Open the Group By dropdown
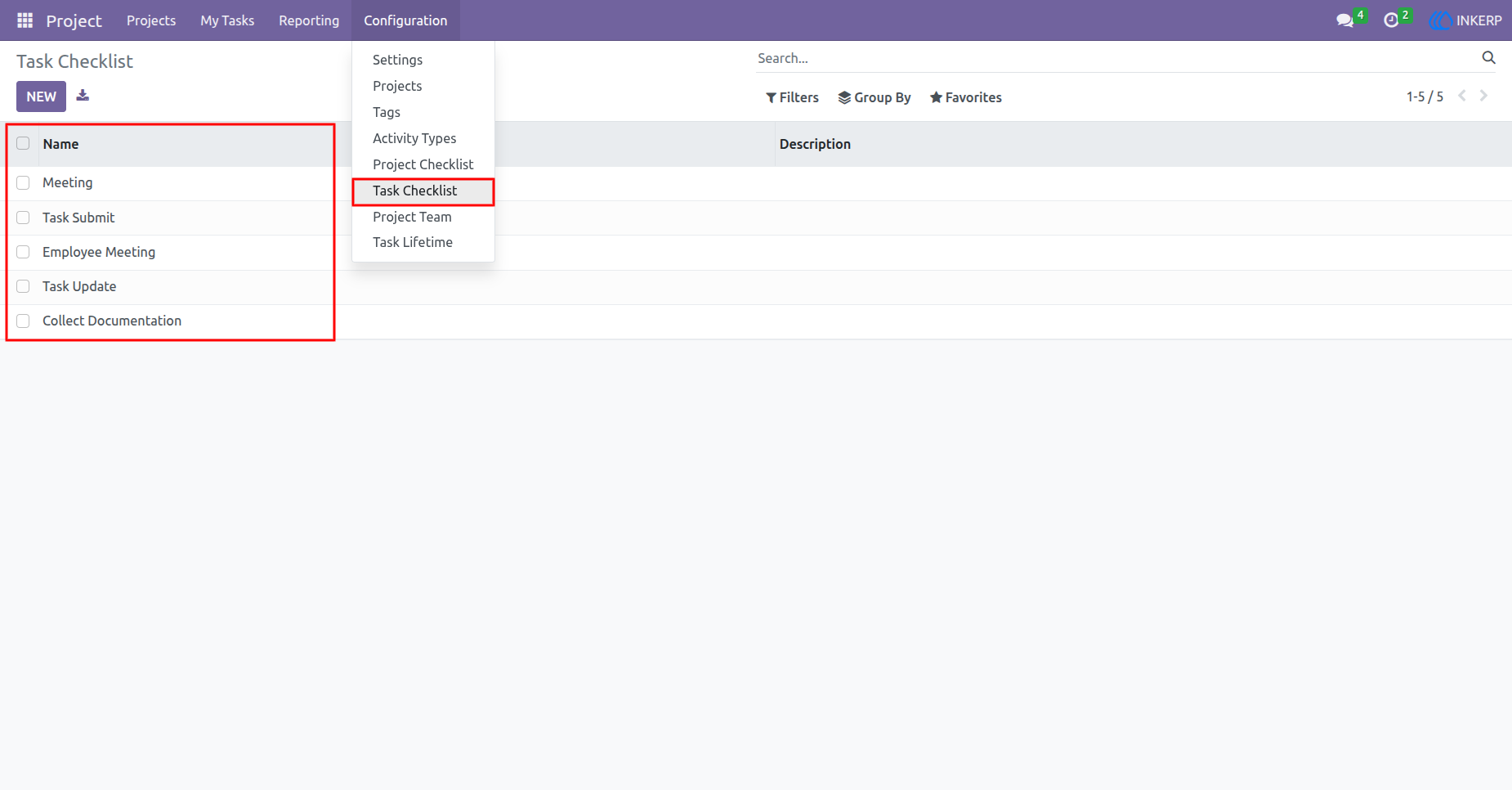Viewport: 1512px width, 790px height. pyautogui.click(x=874, y=97)
